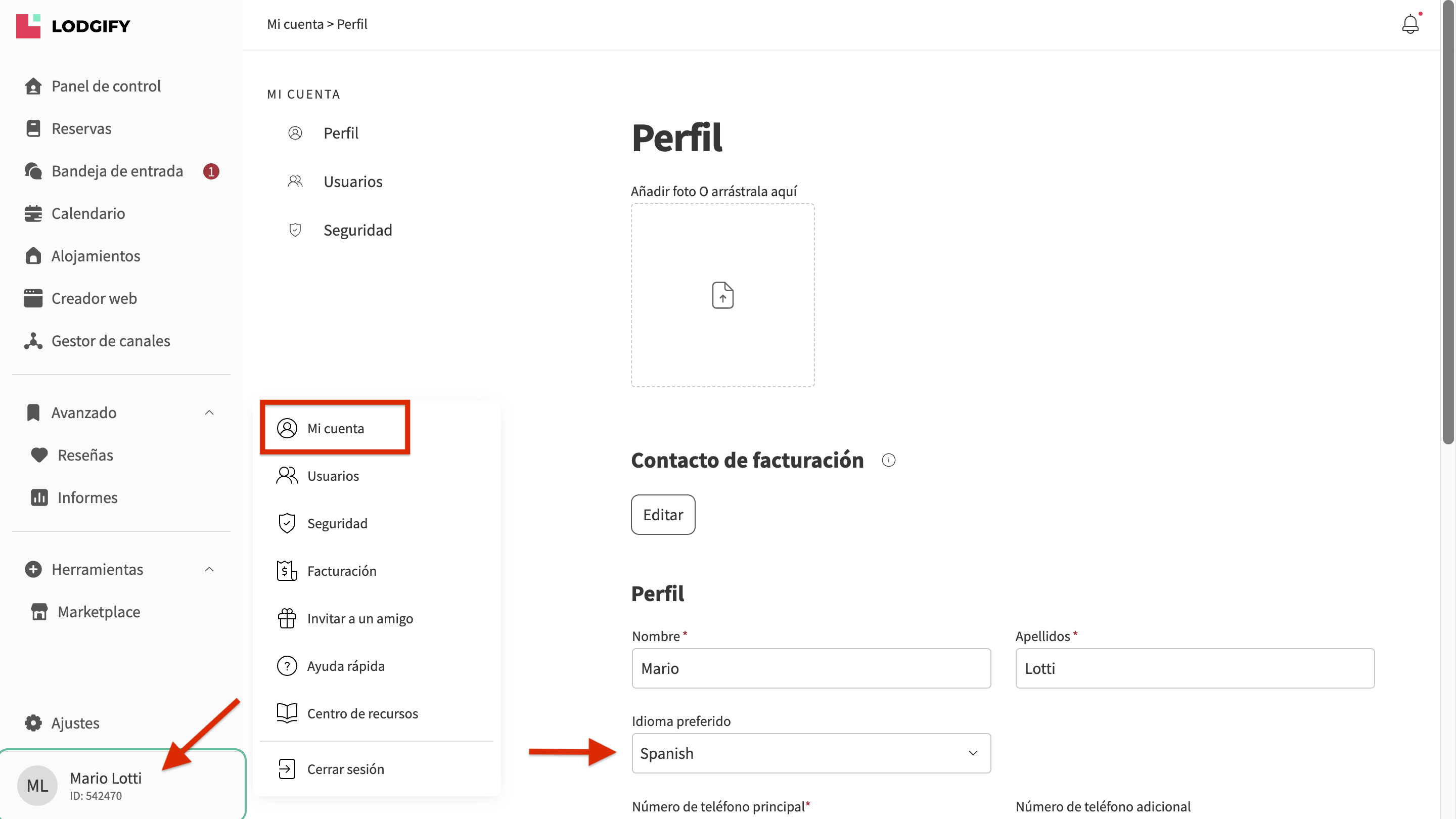Select Mi cuenta in the popup menu
The width and height of the screenshot is (1456, 819).
point(335,428)
